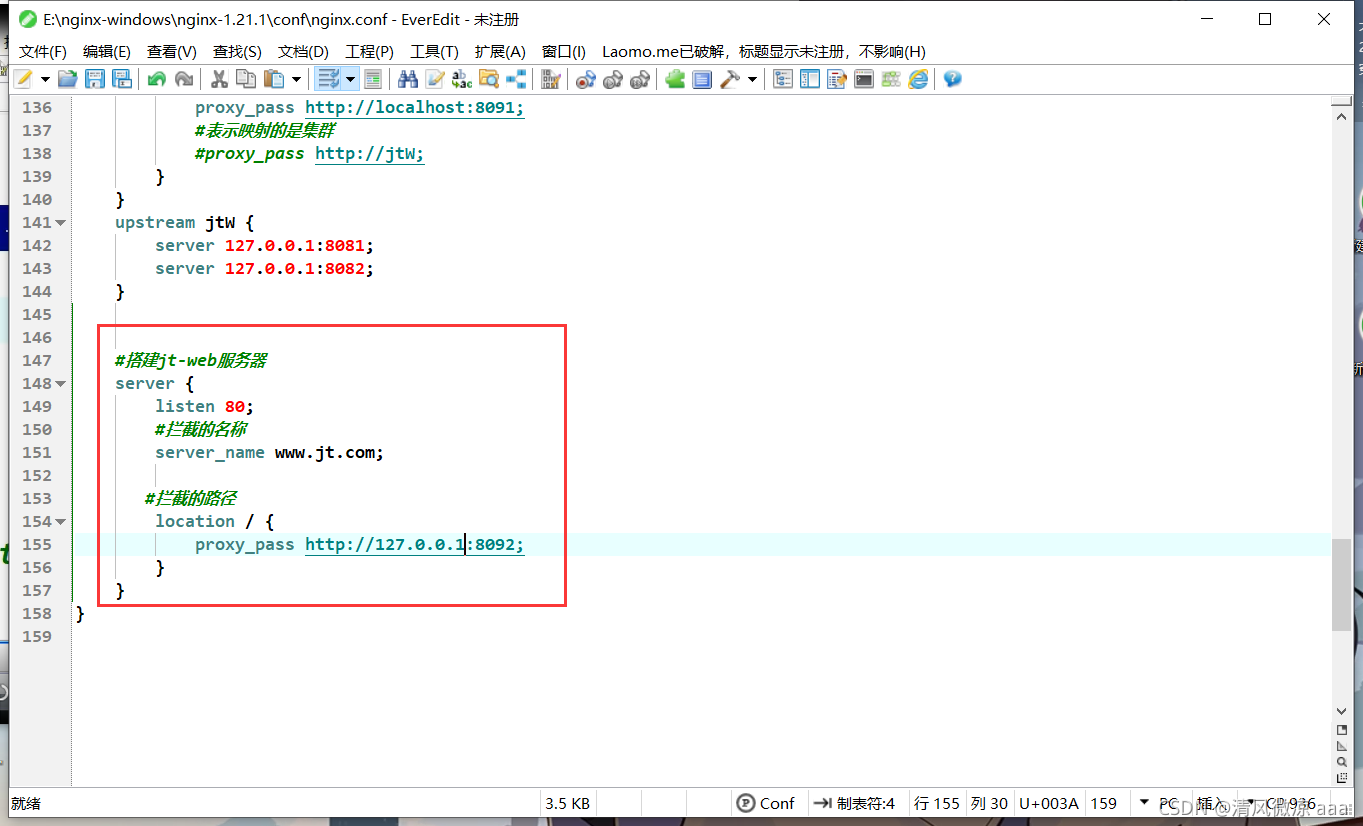Click the http://127.0.0.1:8092 link on line 155
The image size is (1363, 826).
[414, 545]
